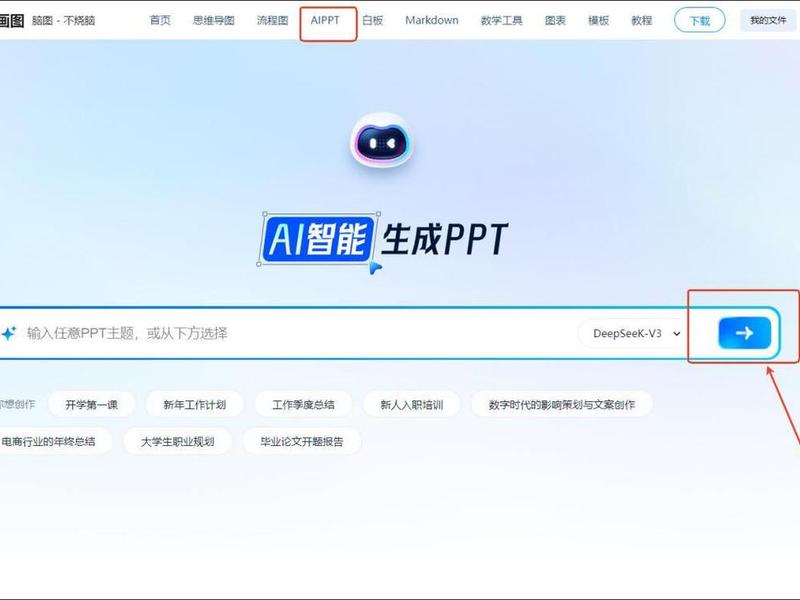Open 数学工具 in navigation
The image size is (800, 600).
coord(501,20)
